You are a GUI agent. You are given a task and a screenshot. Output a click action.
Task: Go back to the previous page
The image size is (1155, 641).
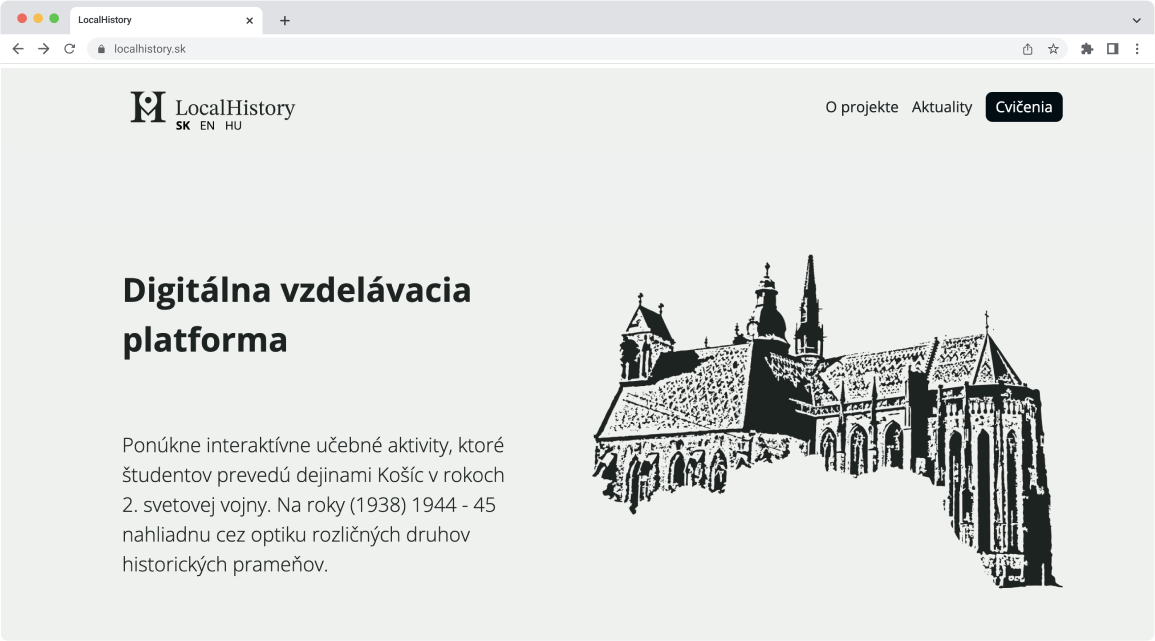click(18, 49)
